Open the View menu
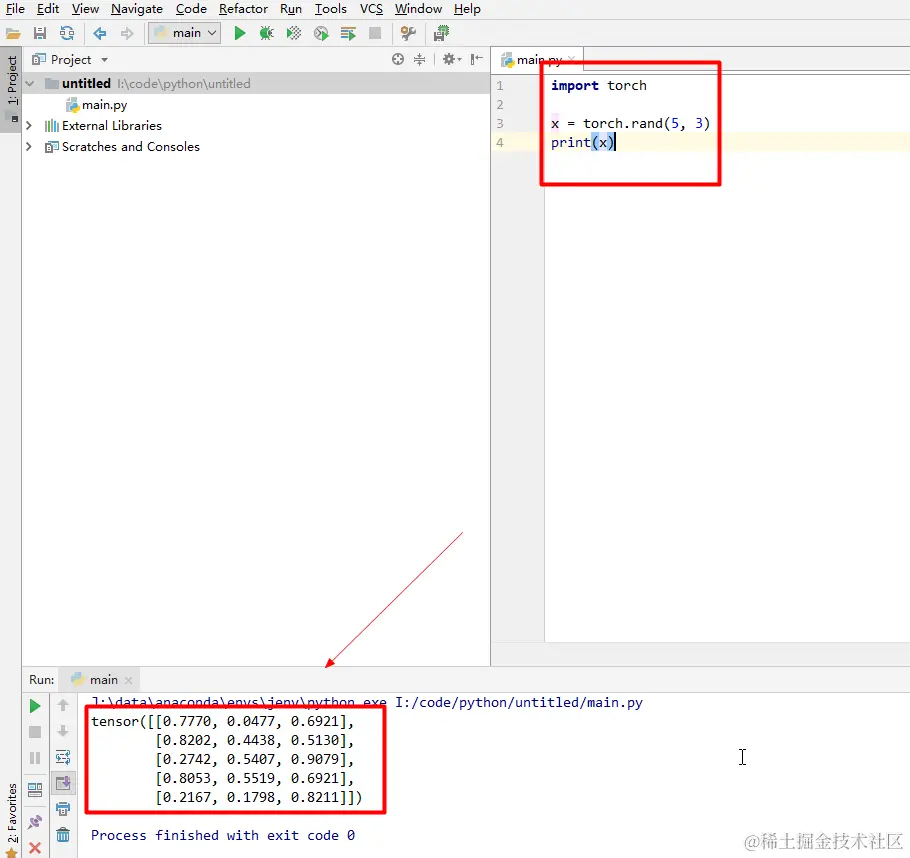The width and height of the screenshot is (910, 858). 85,9
